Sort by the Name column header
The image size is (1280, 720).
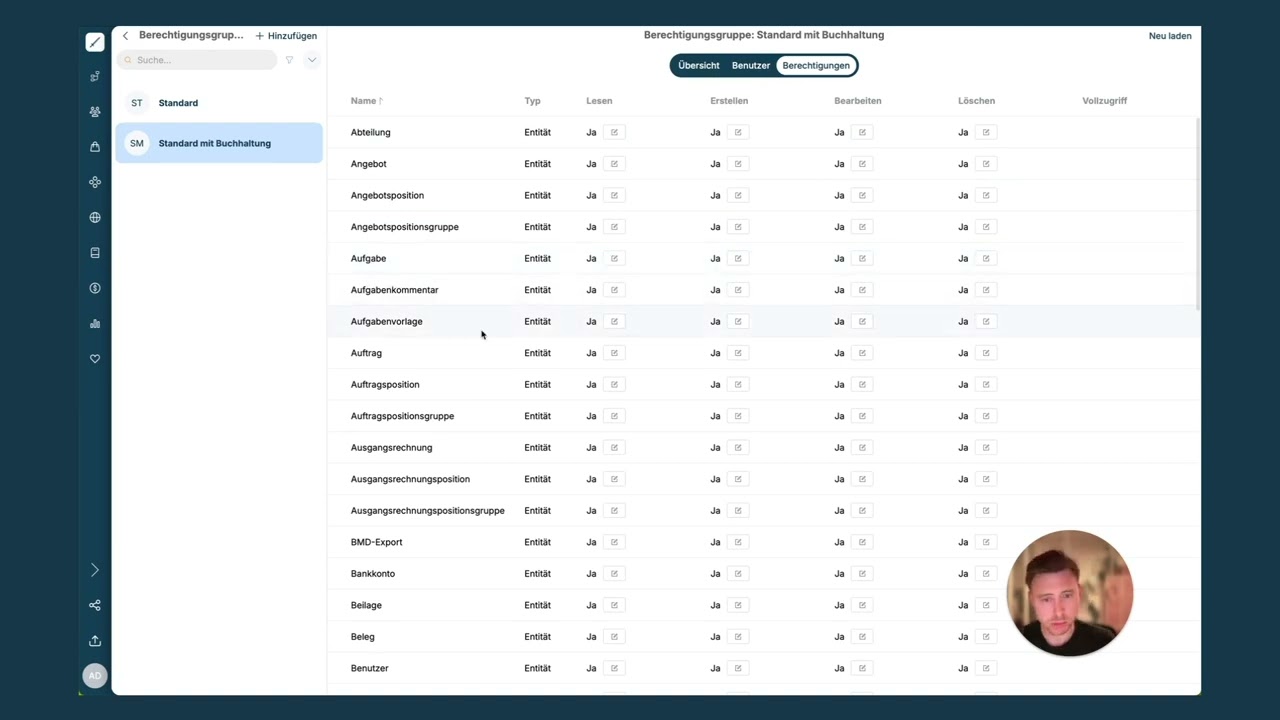[366, 101]
